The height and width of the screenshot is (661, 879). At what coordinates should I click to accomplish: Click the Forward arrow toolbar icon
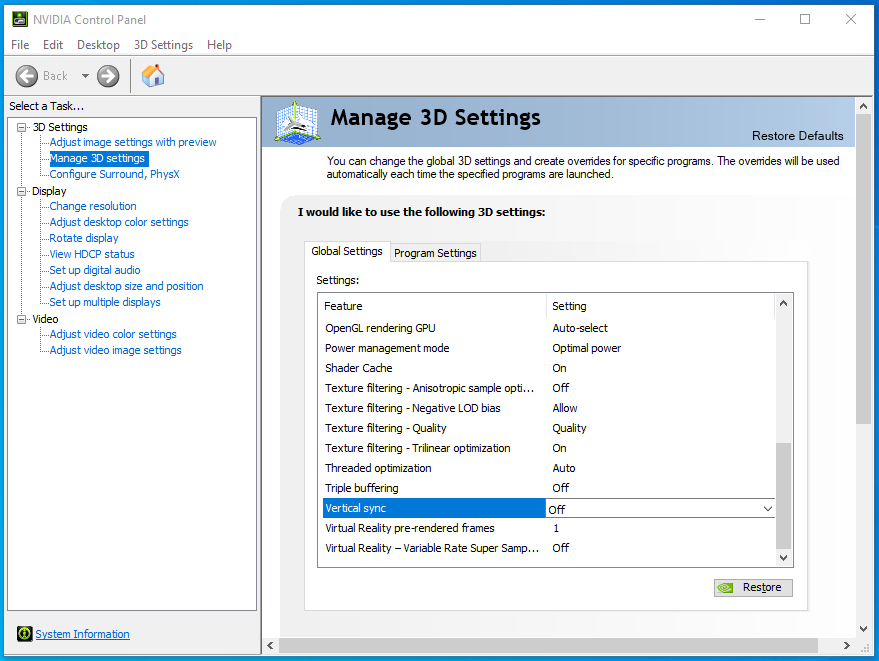click(108, 76)
